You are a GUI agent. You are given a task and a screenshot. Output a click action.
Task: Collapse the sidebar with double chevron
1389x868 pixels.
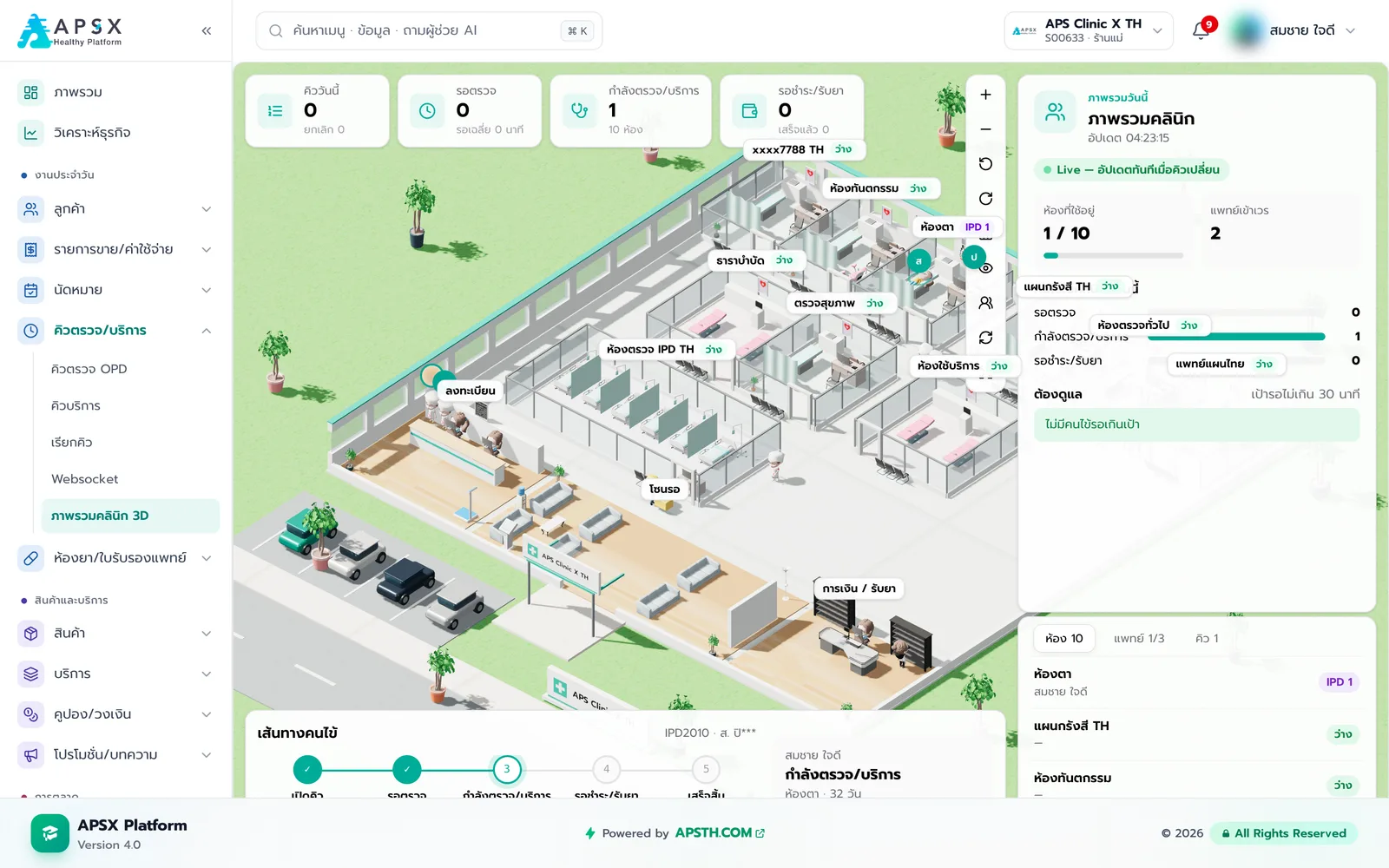[207, 31]
